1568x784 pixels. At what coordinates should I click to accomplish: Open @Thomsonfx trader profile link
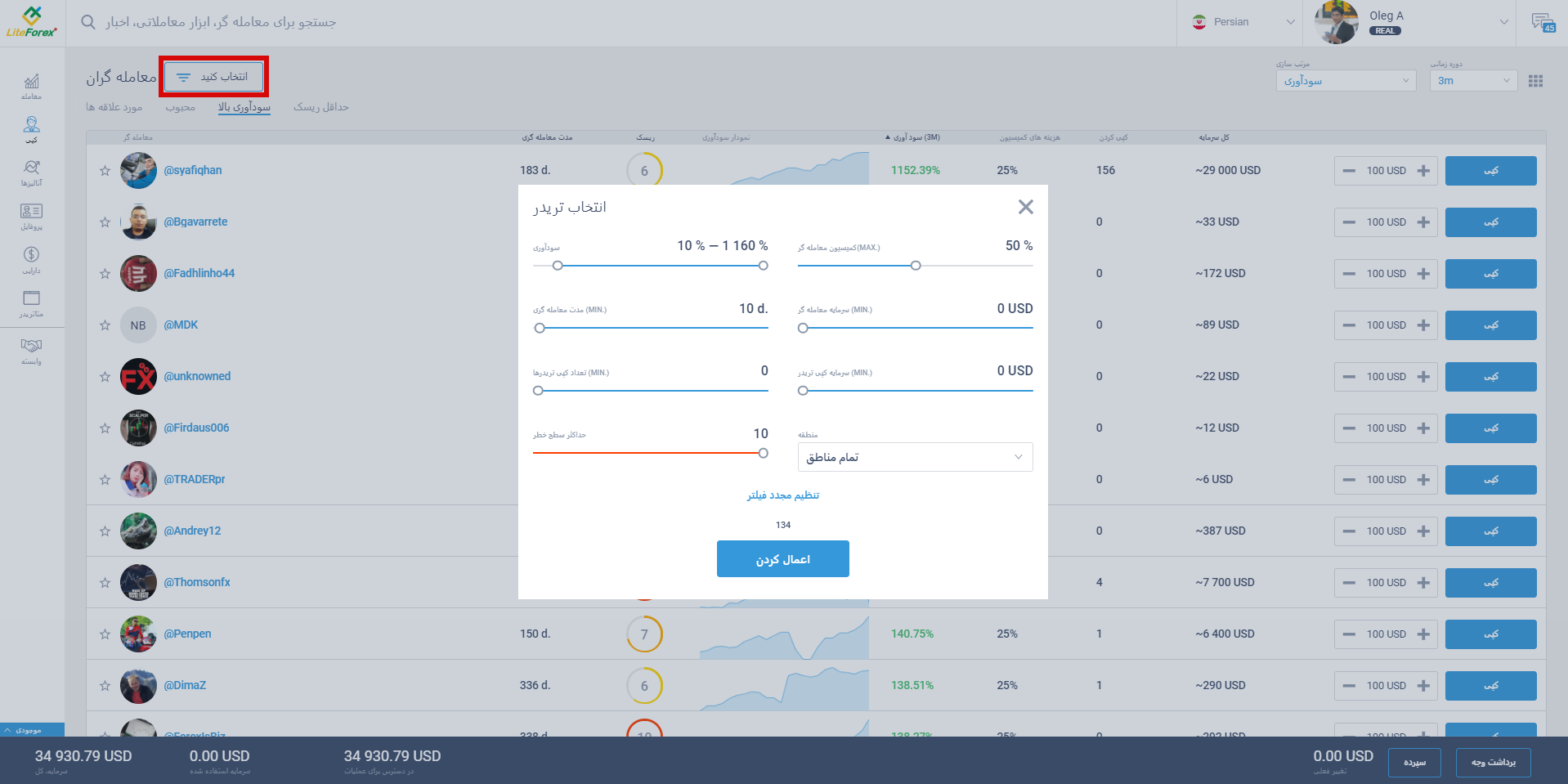tap(197, 583)
